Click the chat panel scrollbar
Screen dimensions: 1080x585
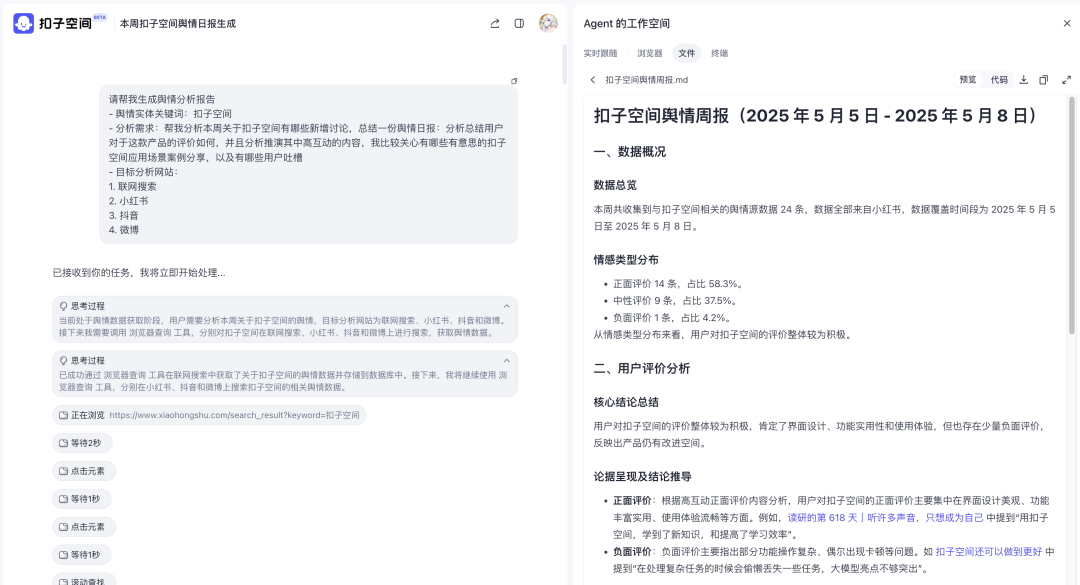[564, 64]
